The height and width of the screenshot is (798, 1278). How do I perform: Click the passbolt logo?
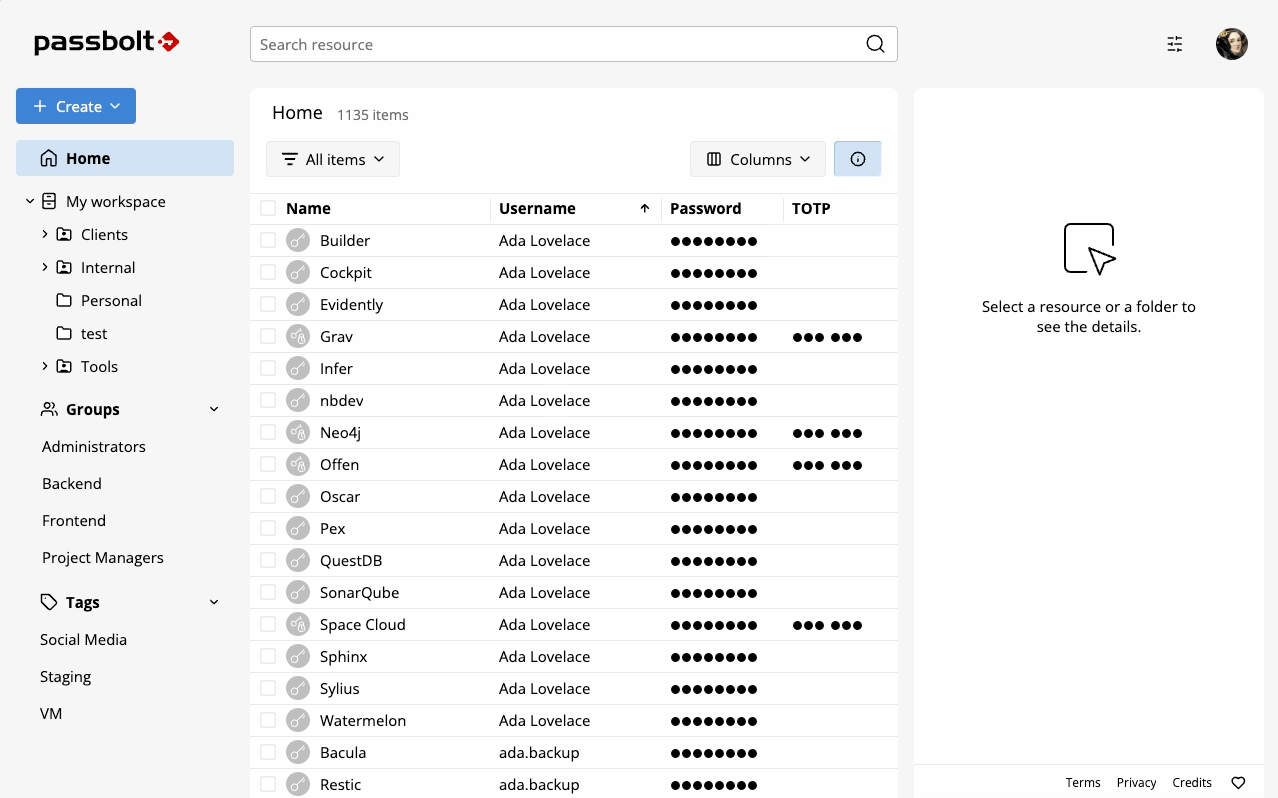click(x=107, y=42)
